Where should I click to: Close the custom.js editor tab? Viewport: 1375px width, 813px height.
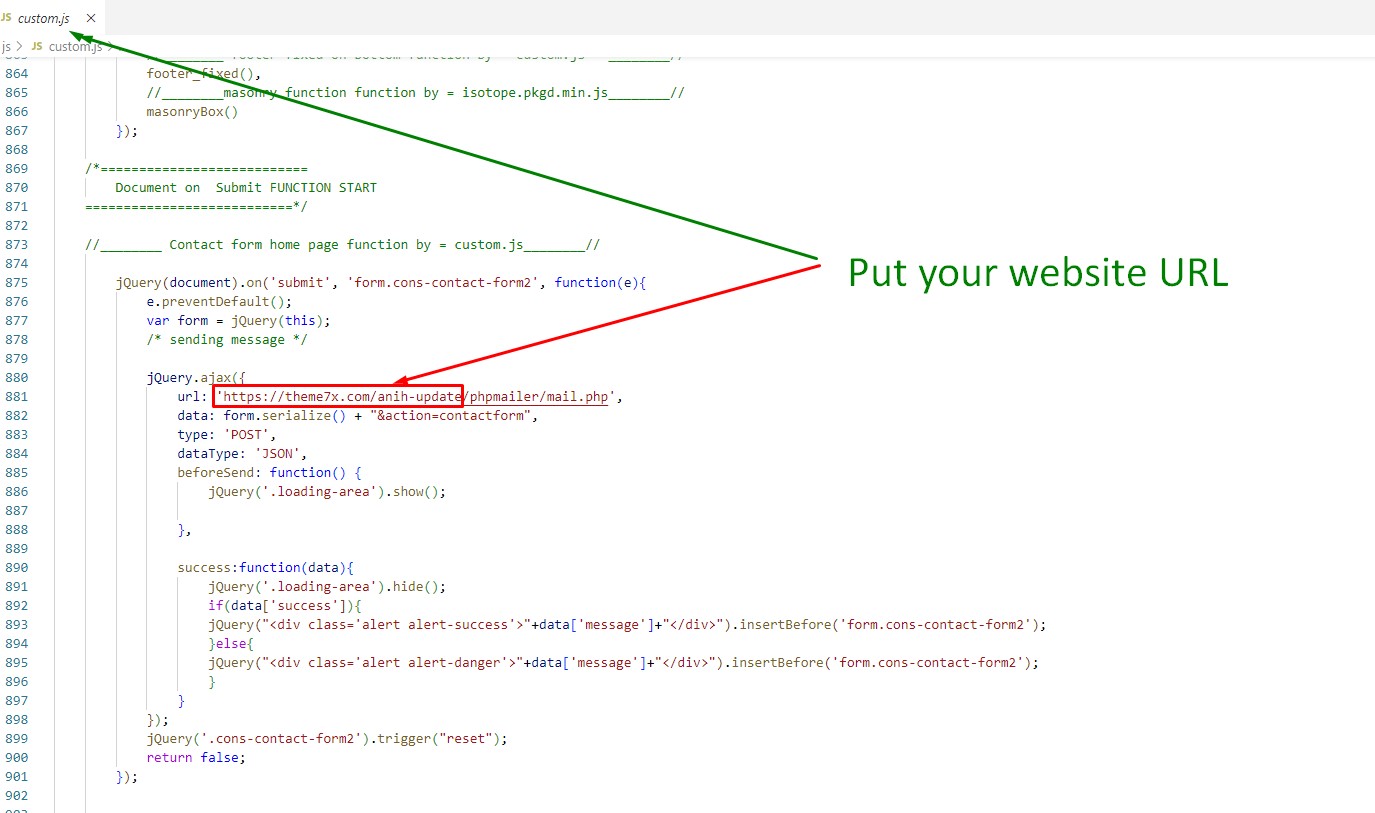(x=92, y=18)
